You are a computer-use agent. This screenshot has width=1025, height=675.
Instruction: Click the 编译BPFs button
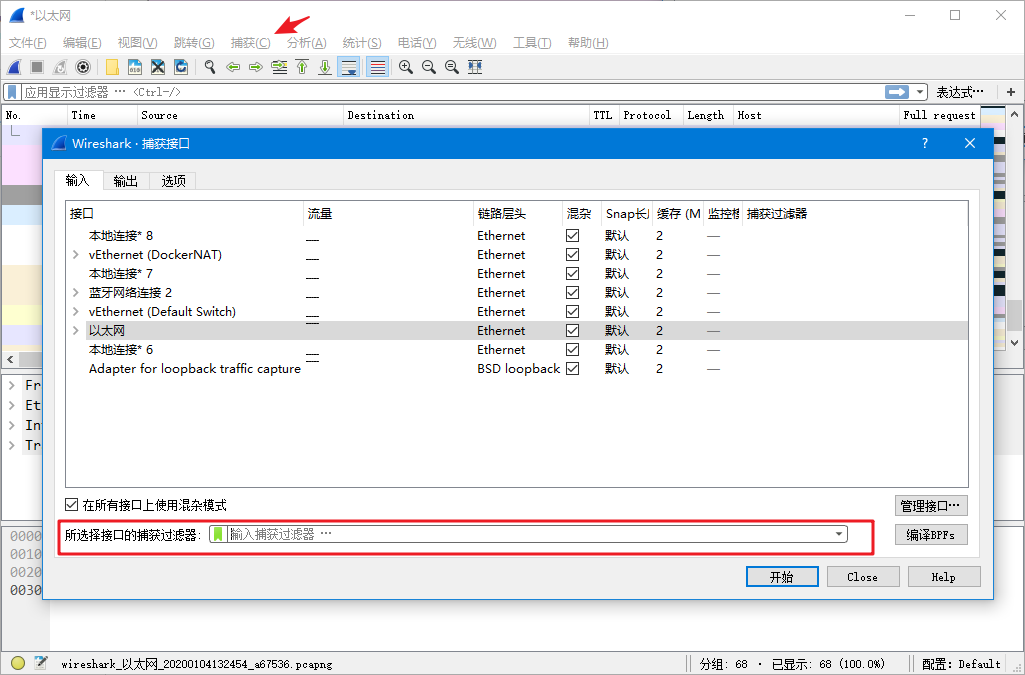click(x=931, y=535)
